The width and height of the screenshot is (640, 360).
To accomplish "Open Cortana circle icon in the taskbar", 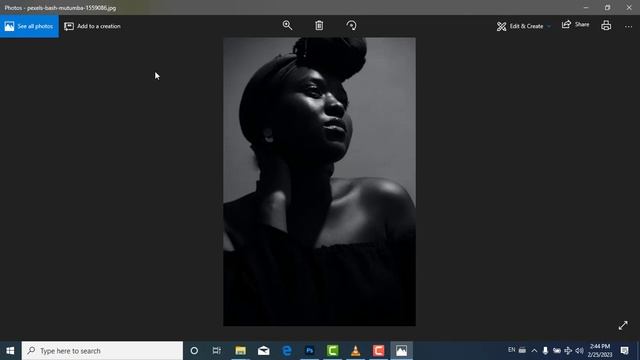I will (194, 351).
